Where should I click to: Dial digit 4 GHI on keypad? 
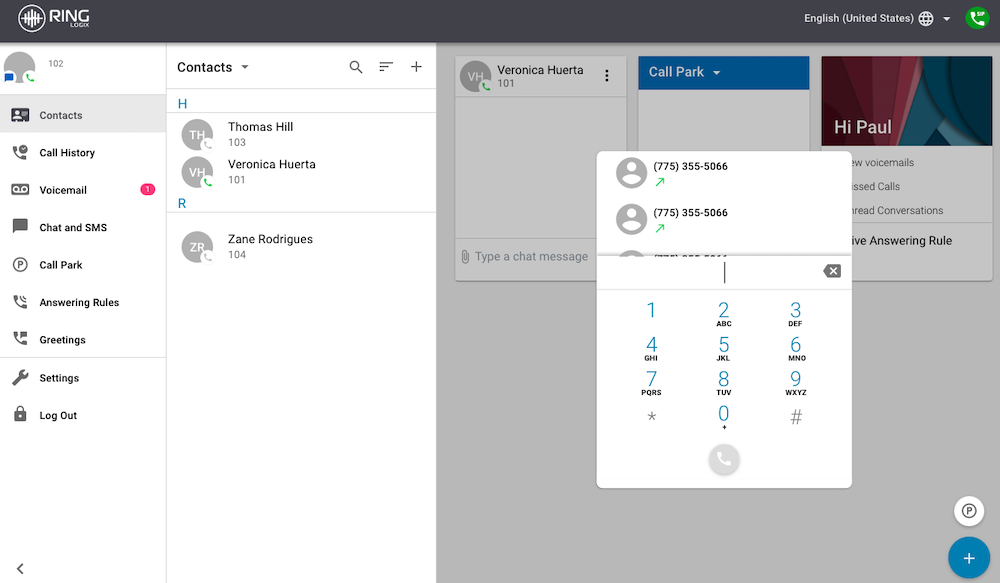point(651,348)
